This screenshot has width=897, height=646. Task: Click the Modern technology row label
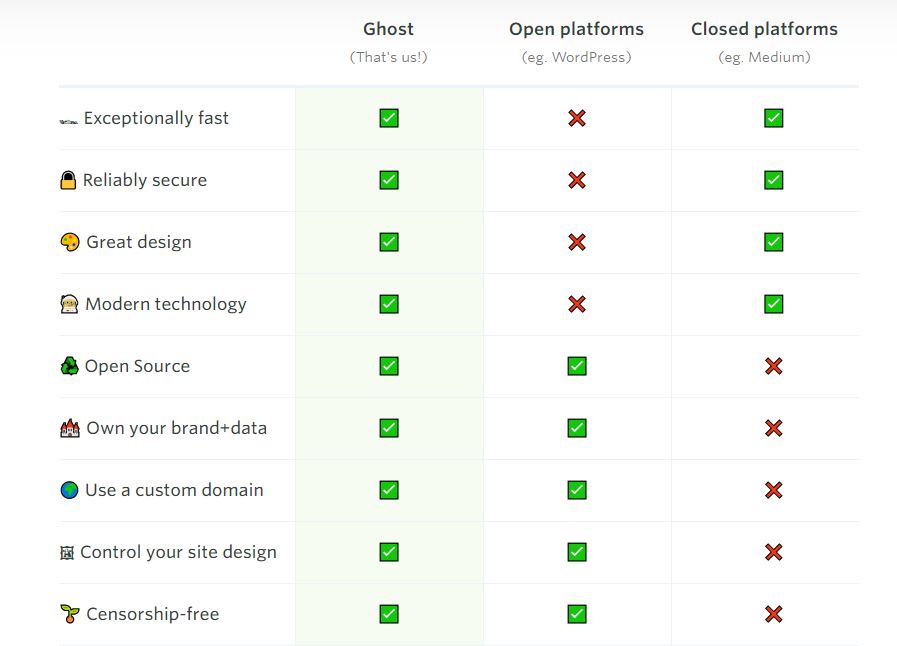pos(166,304)
